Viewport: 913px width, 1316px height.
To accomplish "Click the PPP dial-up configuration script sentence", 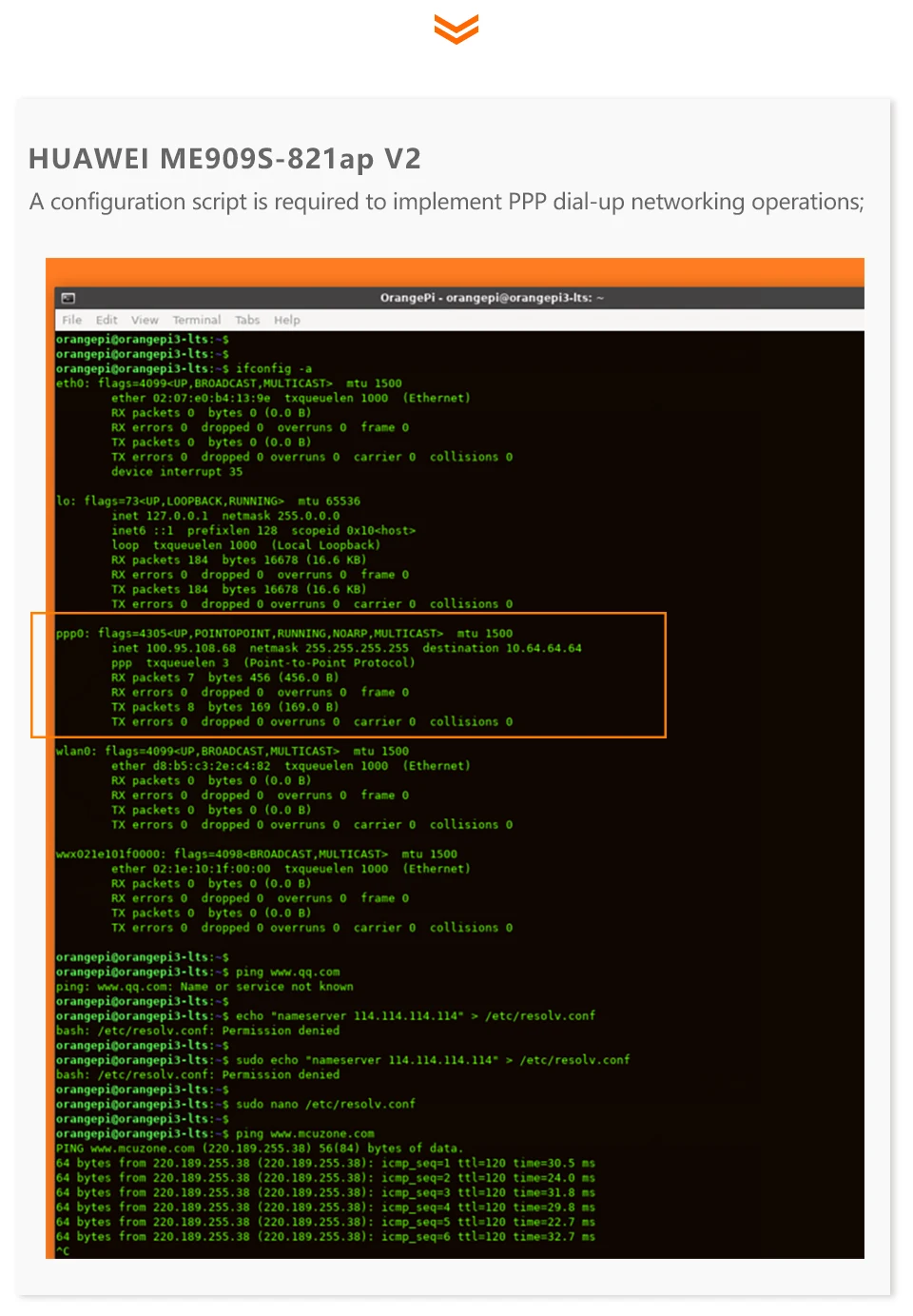I will 446,203.
